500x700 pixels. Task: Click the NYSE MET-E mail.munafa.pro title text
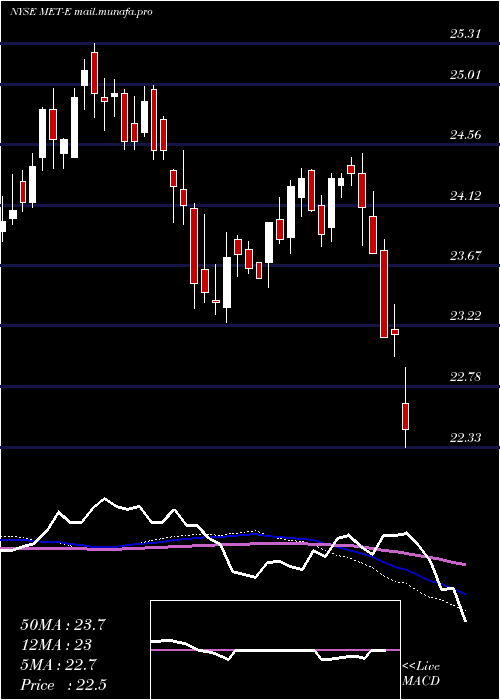point(81,12)
